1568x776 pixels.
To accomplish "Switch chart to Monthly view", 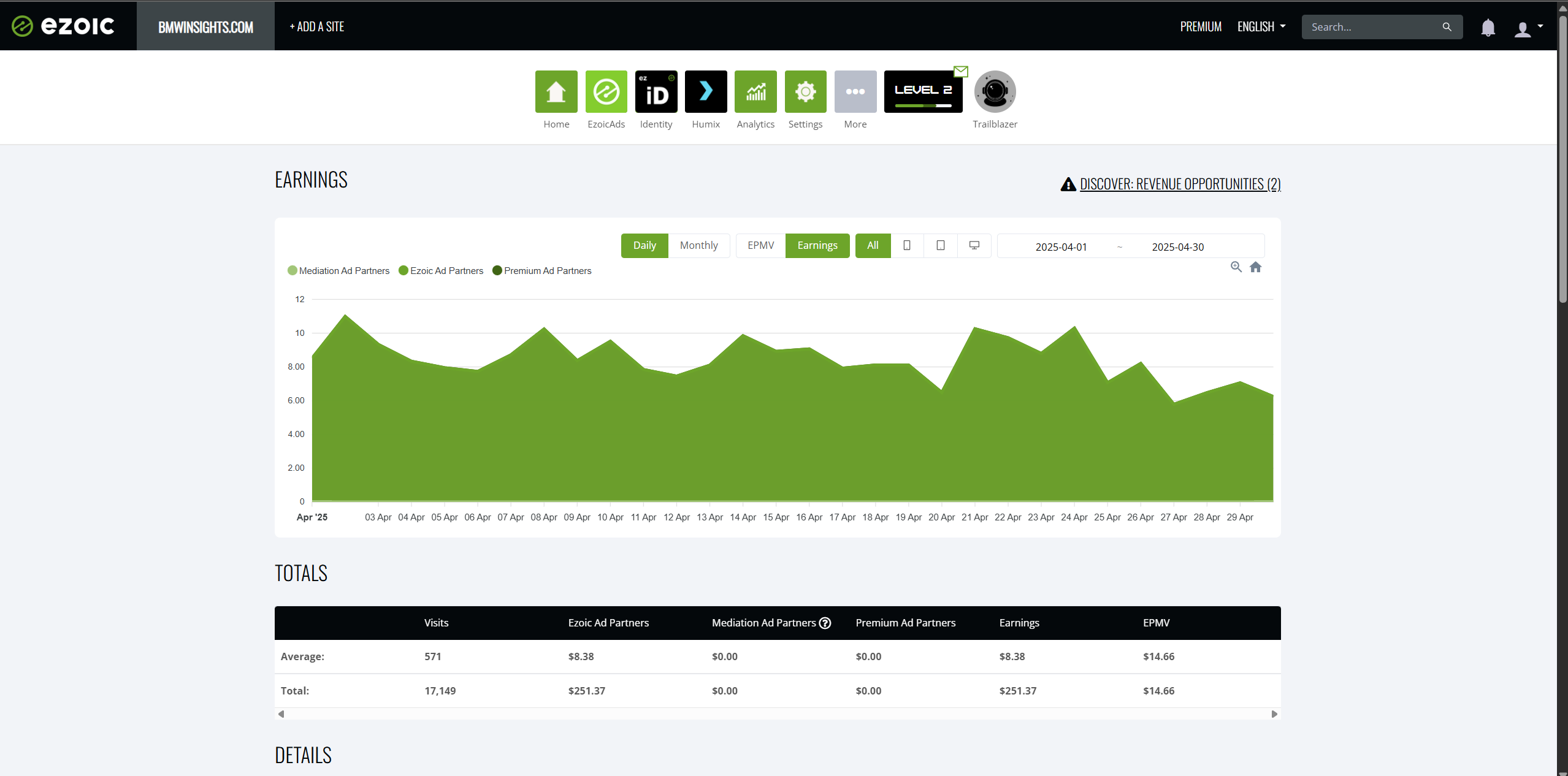I will 698,245.
